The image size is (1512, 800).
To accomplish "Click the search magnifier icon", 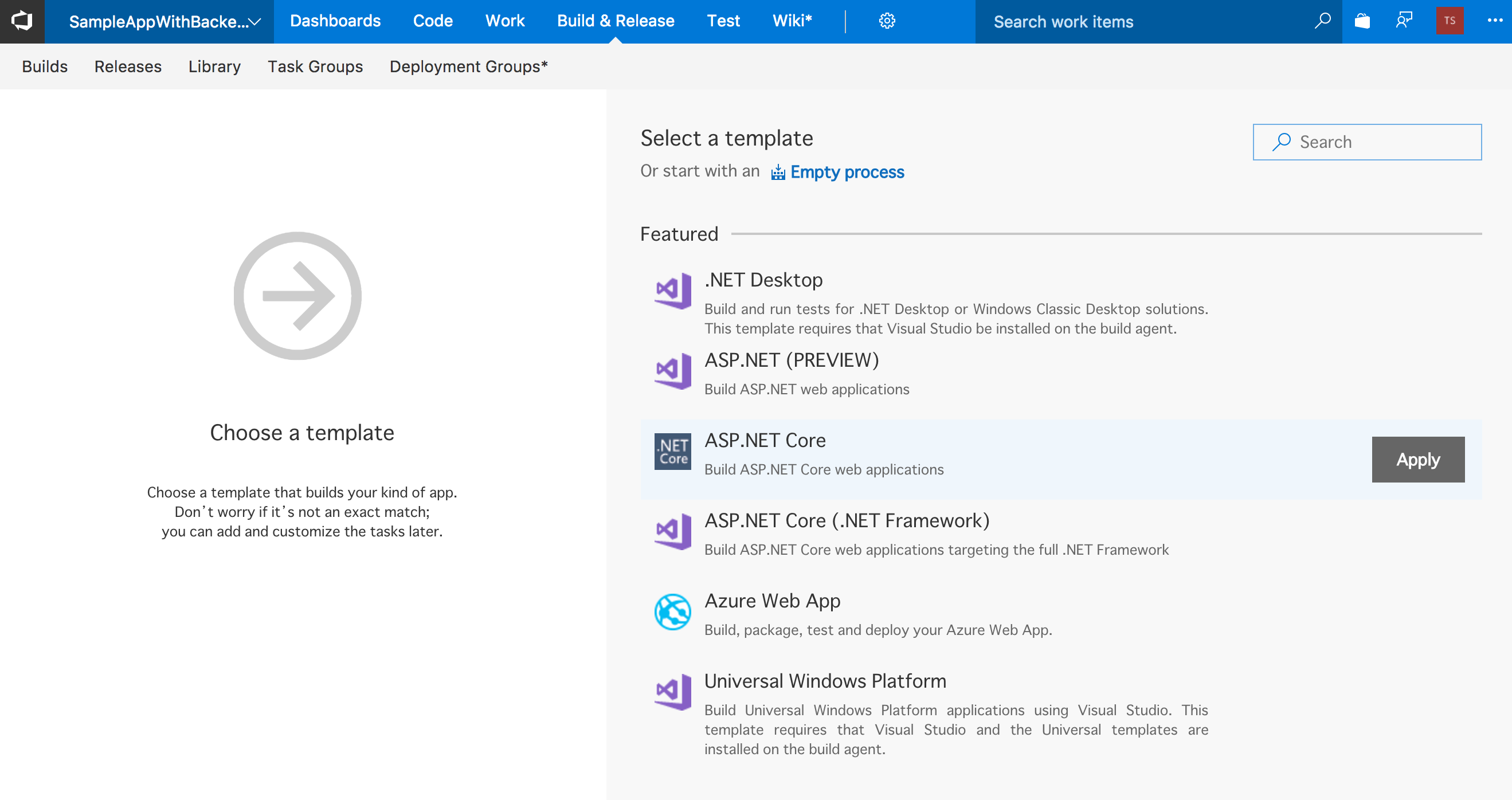I will point(1323,21).
